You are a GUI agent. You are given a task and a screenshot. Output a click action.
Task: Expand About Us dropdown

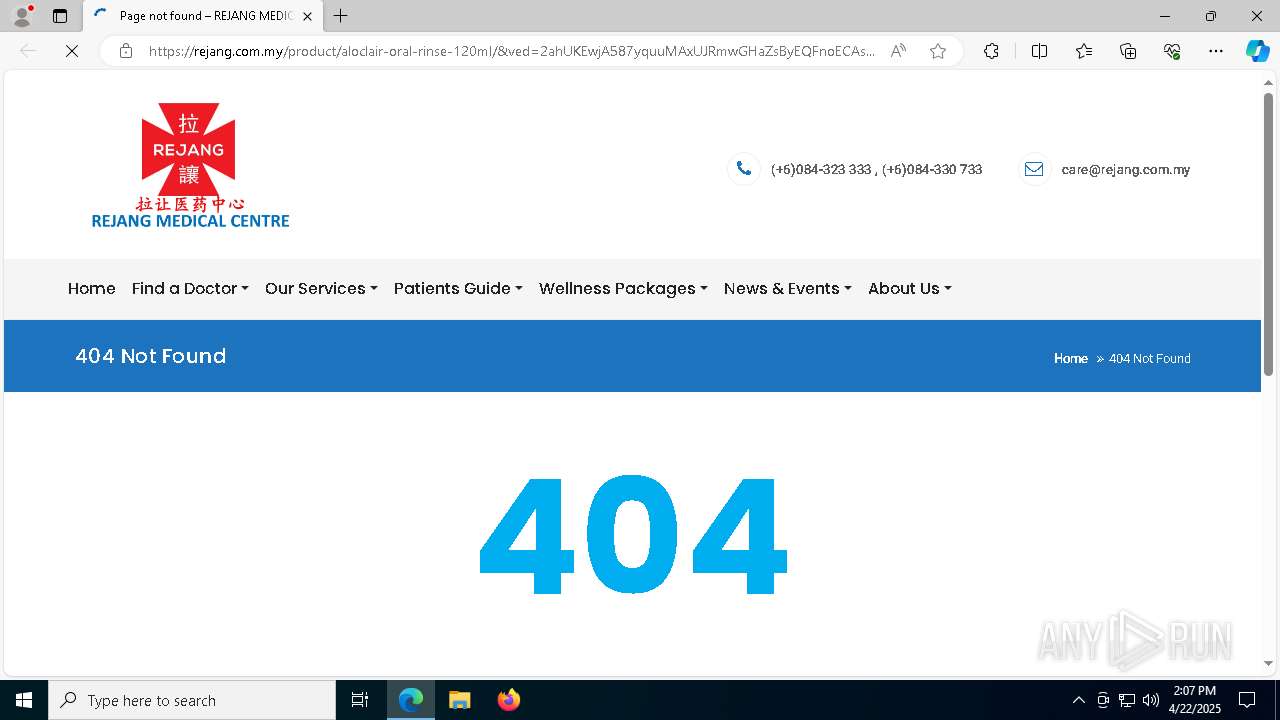pos(910,288)
